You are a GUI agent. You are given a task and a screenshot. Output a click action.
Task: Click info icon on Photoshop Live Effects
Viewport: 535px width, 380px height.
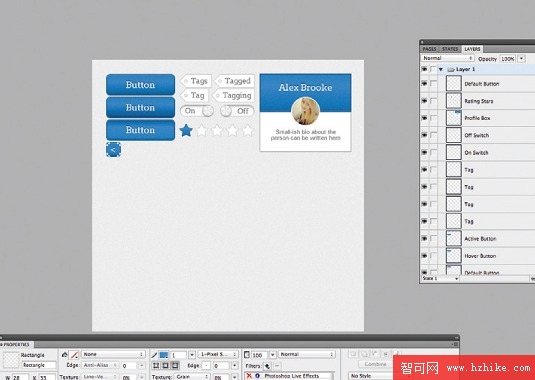[258, 376]
